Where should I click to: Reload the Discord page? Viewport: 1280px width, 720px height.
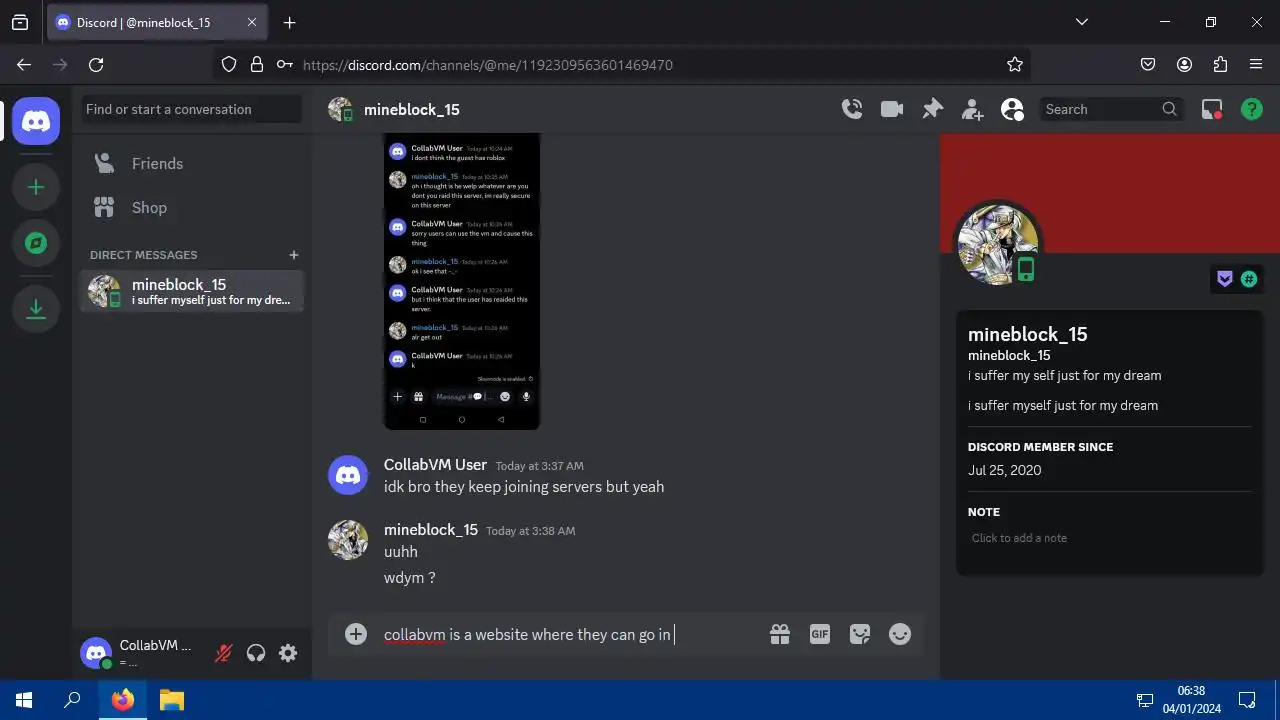pos(96,64)
